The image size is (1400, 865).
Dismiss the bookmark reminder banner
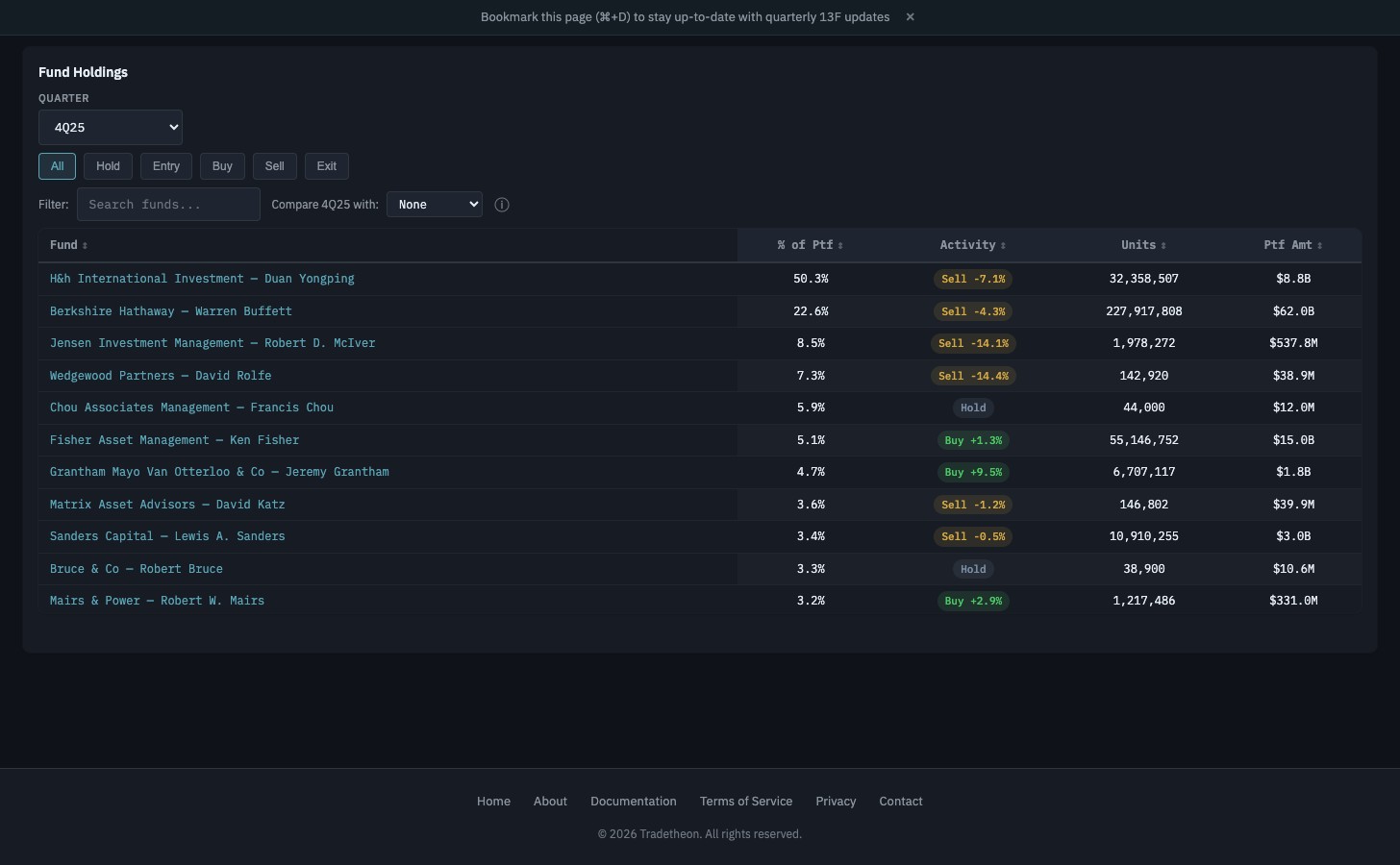(x=910, y=16)
